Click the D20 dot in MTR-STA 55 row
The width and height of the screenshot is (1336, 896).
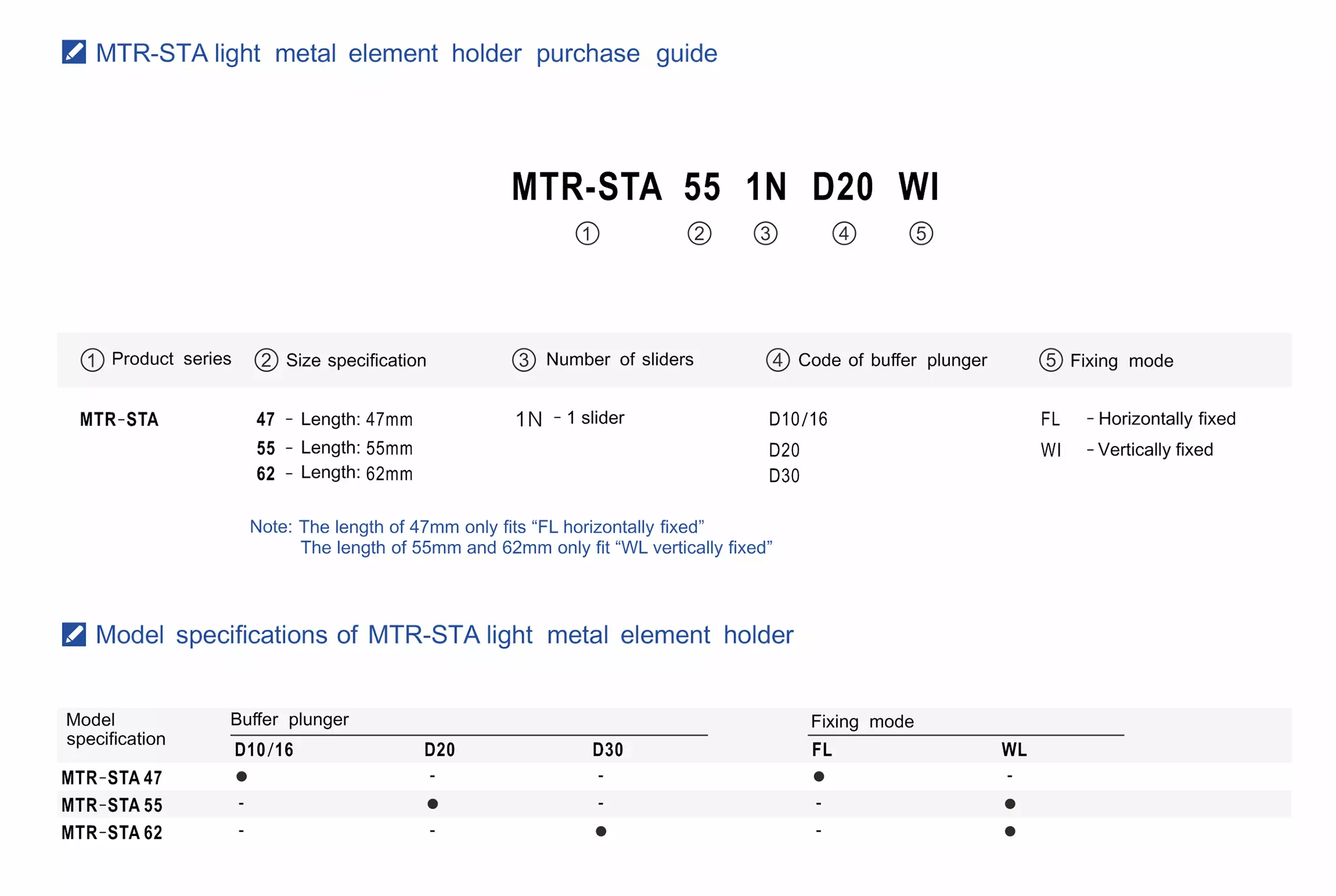pyautogui.click(x=432, y=804)
